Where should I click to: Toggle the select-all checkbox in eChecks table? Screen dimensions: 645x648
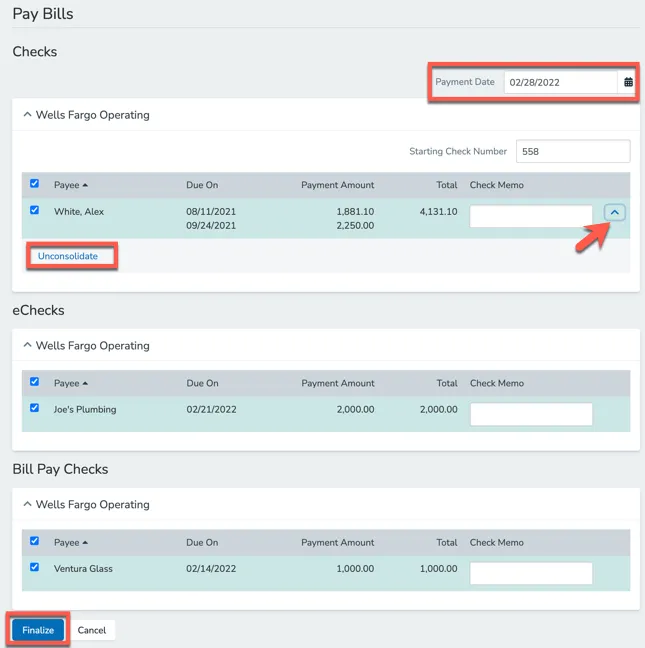(35, 381)
